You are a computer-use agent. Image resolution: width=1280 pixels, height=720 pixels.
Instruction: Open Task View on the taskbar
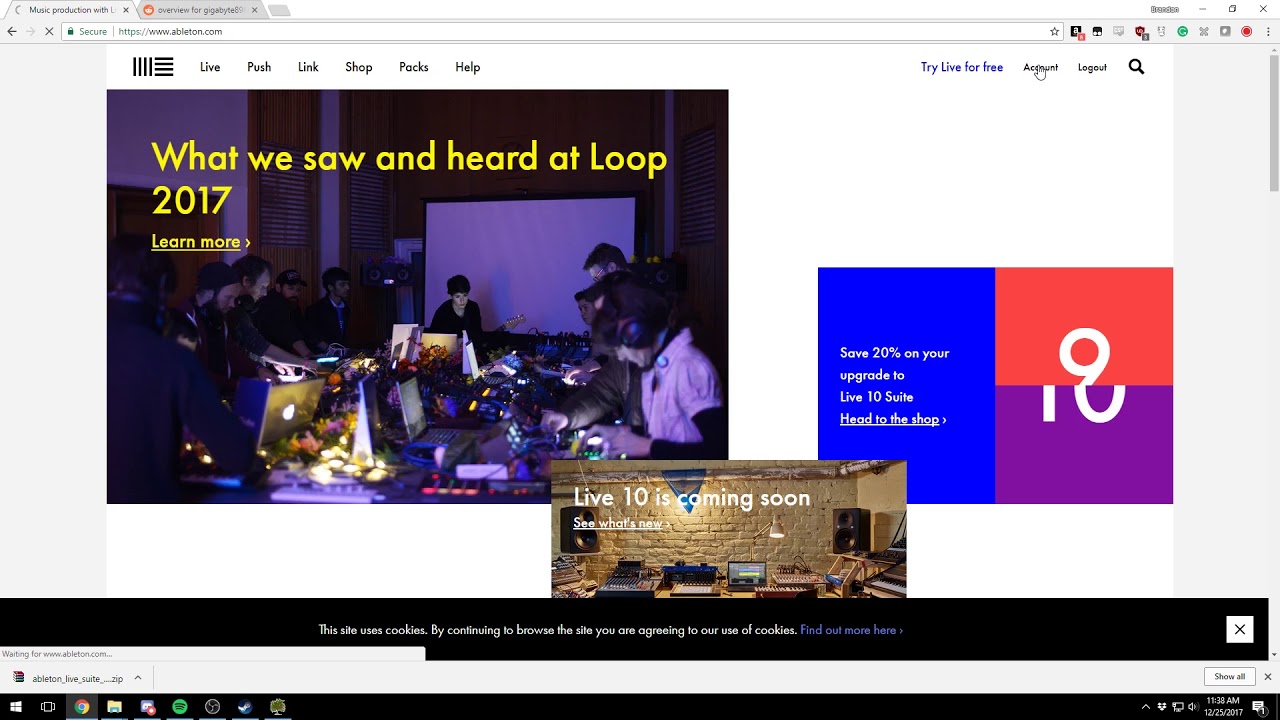click(48, 707)
